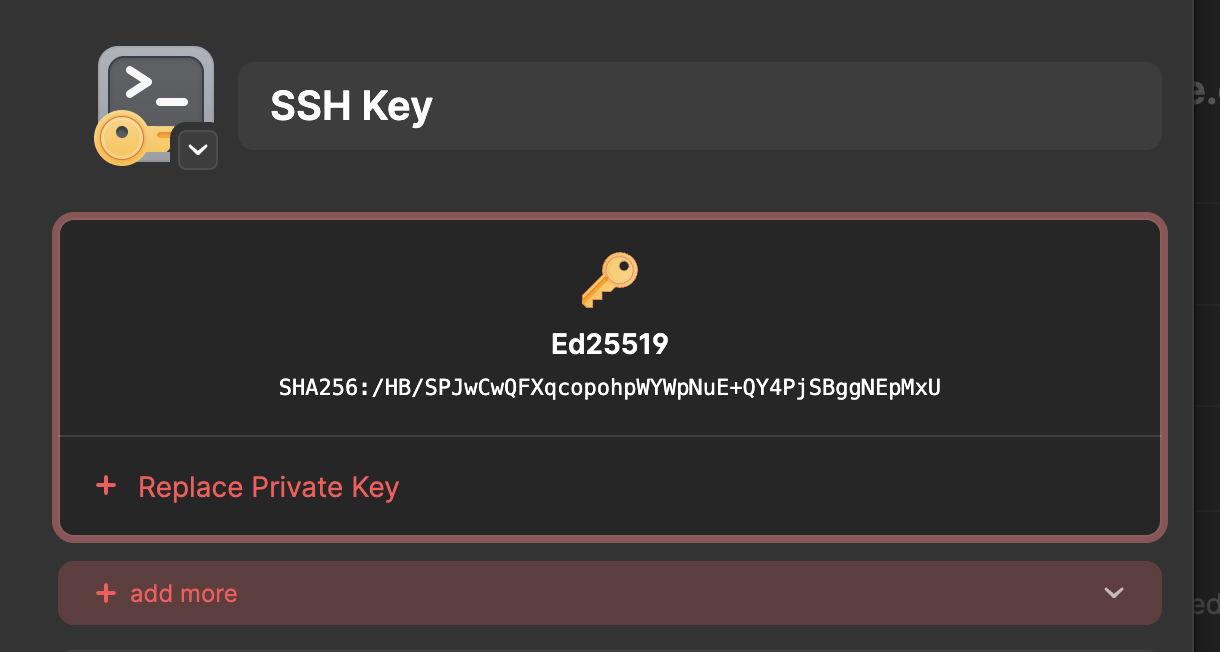Click the SHA256 fingerprint string

(x=609, y=387)
